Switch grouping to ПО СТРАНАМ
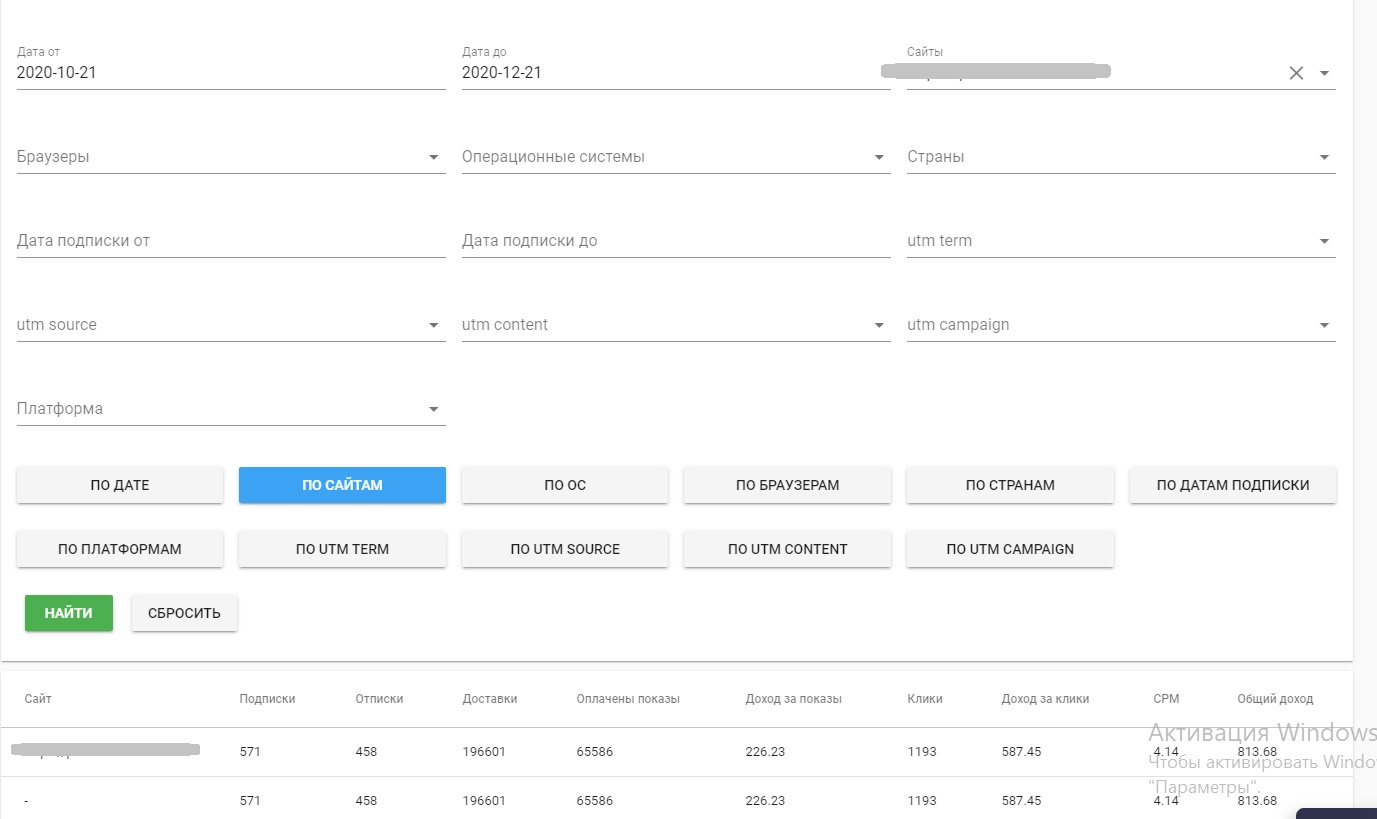This screenshot has width=1377, height=819. tap(1010, 485)
